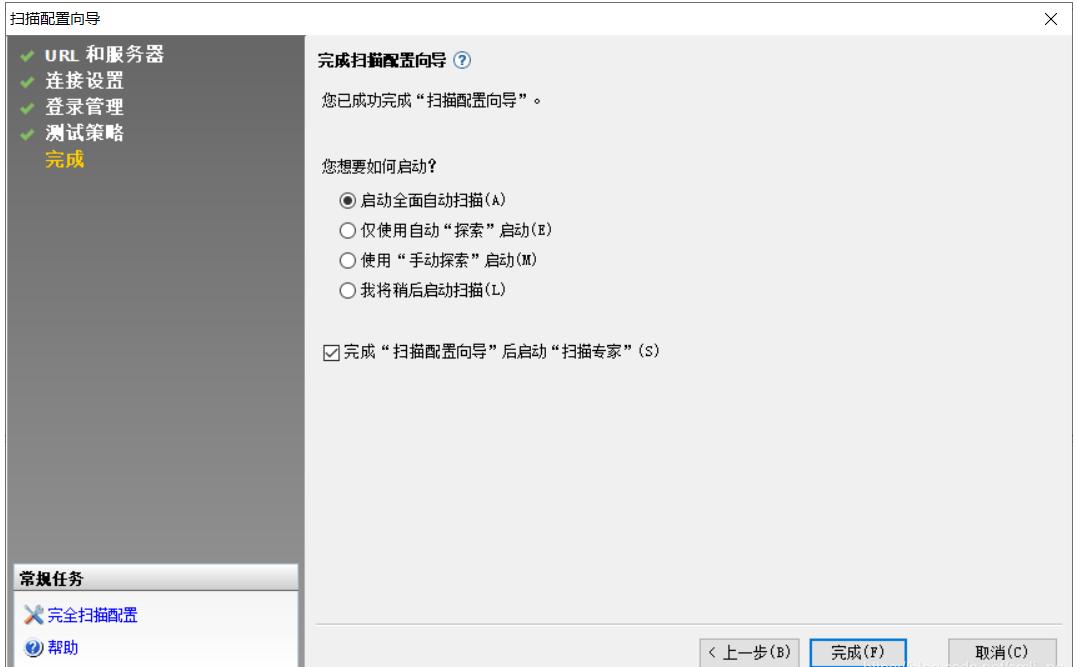1077x667 pixels.
Task: Click the 上一步(B) back button
Action: click(749, 652)
